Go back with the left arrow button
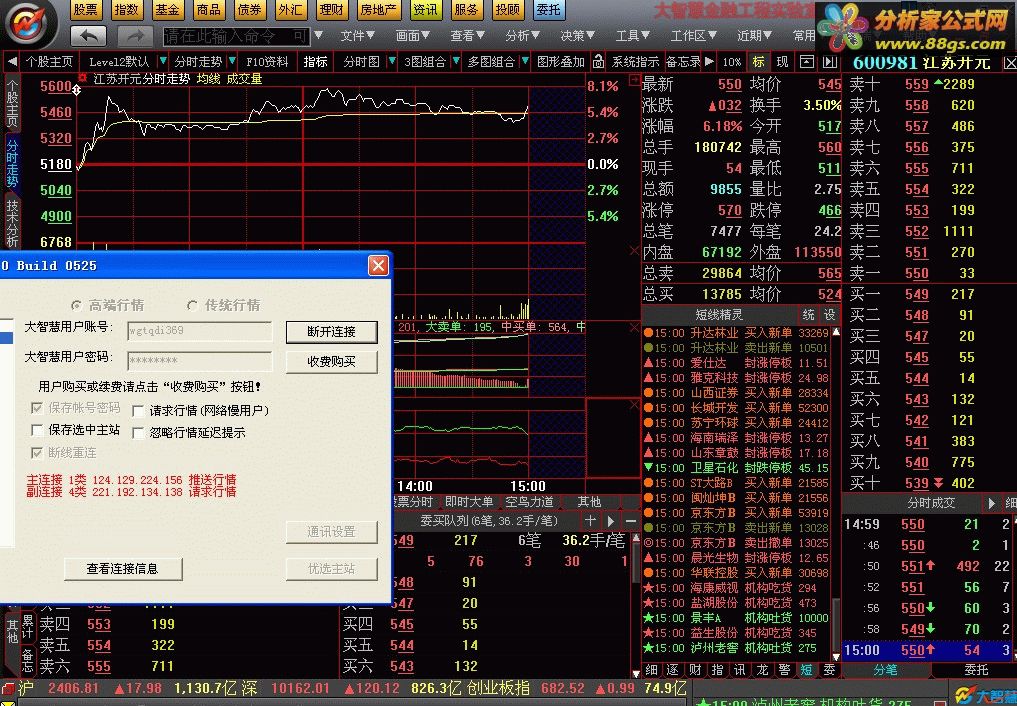Screen dimensions: 1017x706 tap(89, 36)
